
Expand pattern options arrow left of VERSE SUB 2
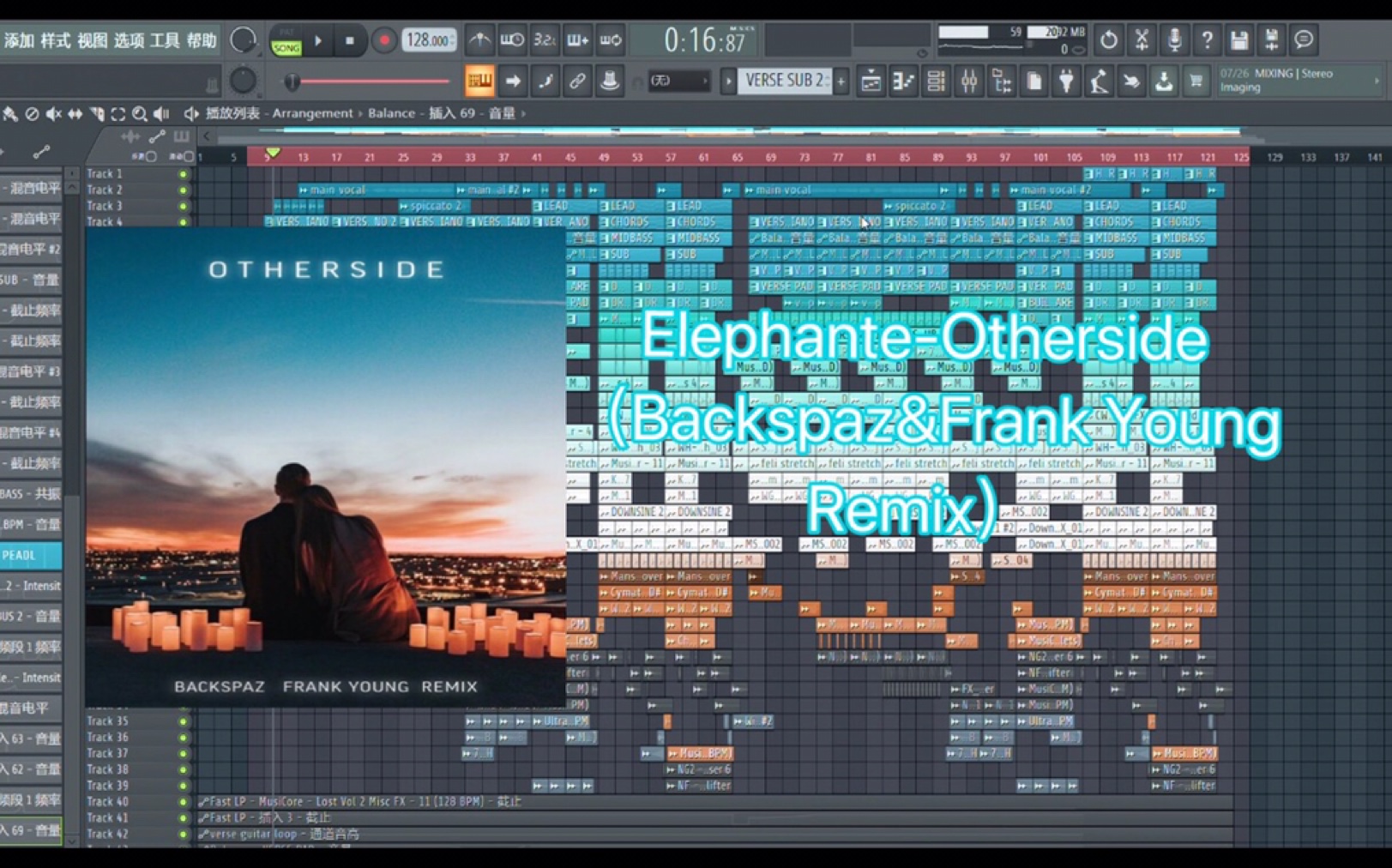pyautogui.click(x=728, y=81)
